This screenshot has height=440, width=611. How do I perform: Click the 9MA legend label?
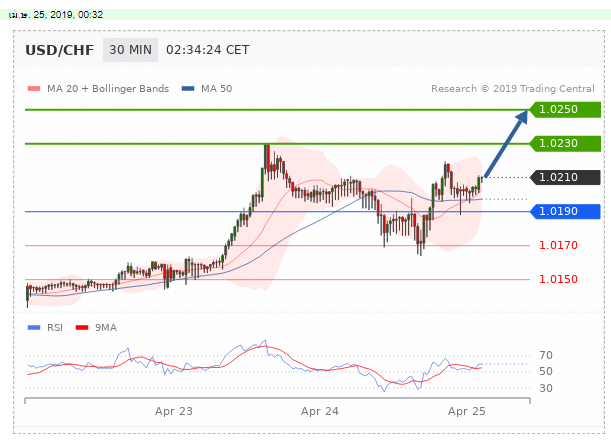[x=106, y=328]
